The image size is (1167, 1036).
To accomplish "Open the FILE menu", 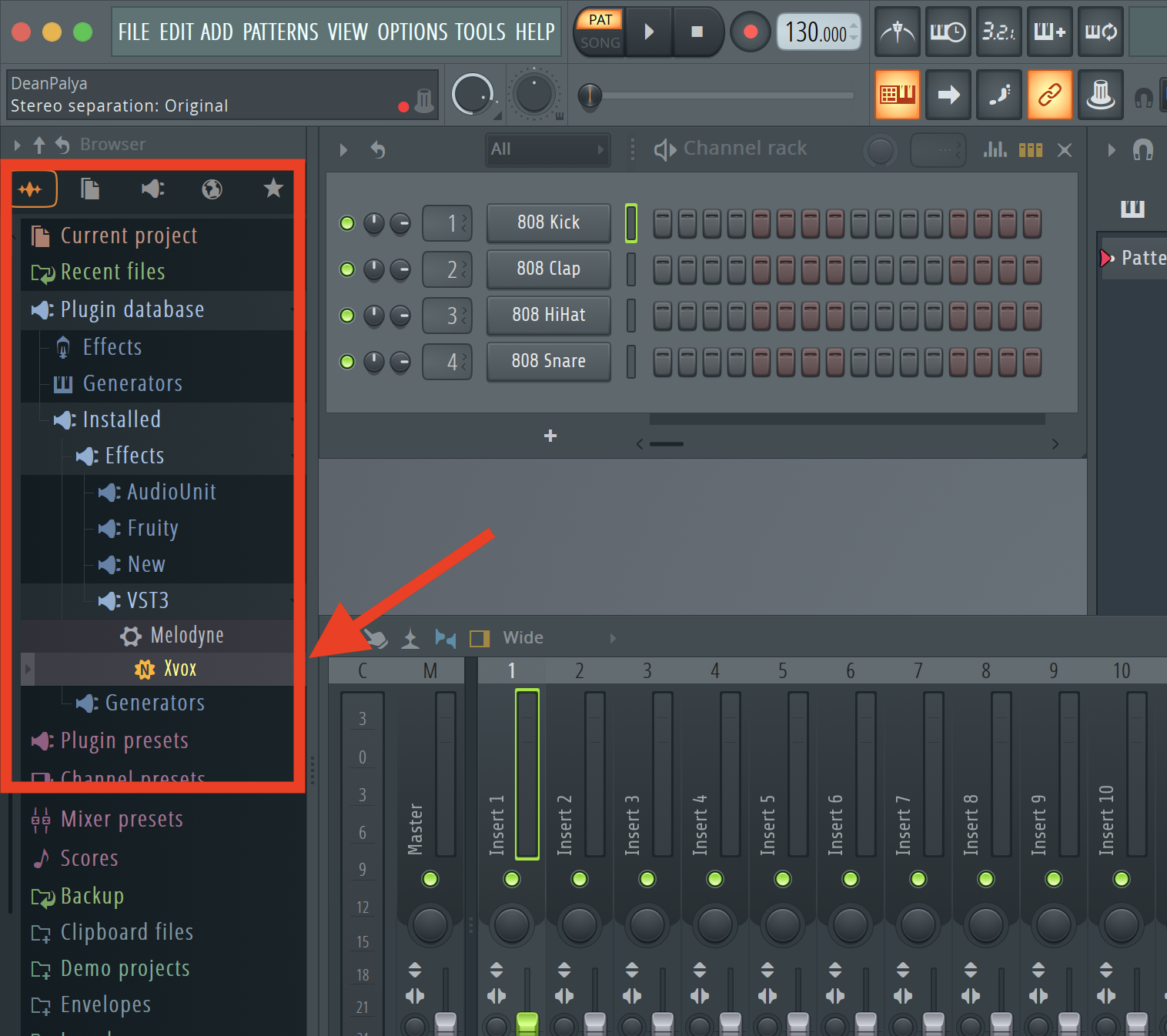I will click(x=134, y=32).
